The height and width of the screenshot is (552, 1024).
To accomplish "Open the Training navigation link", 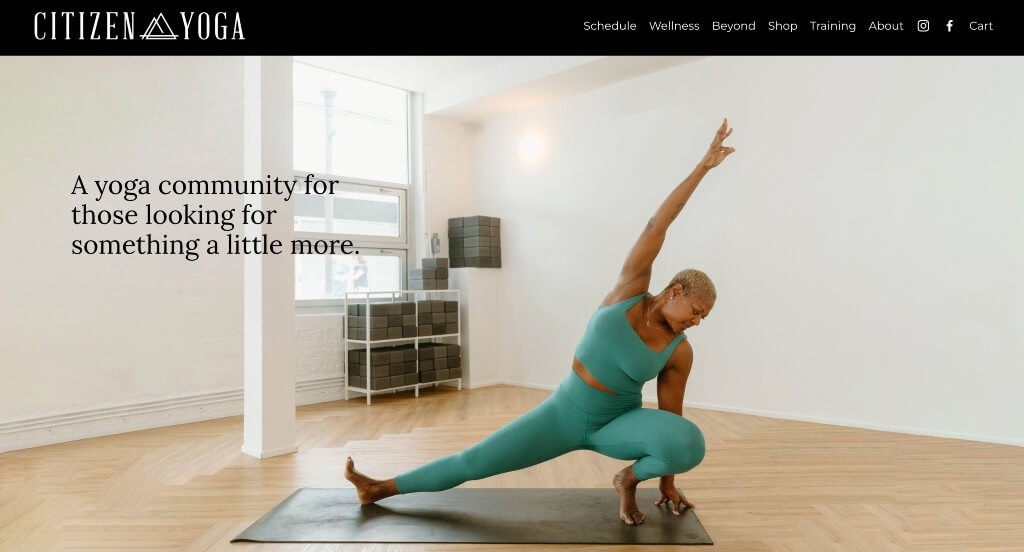I will 833,26.
